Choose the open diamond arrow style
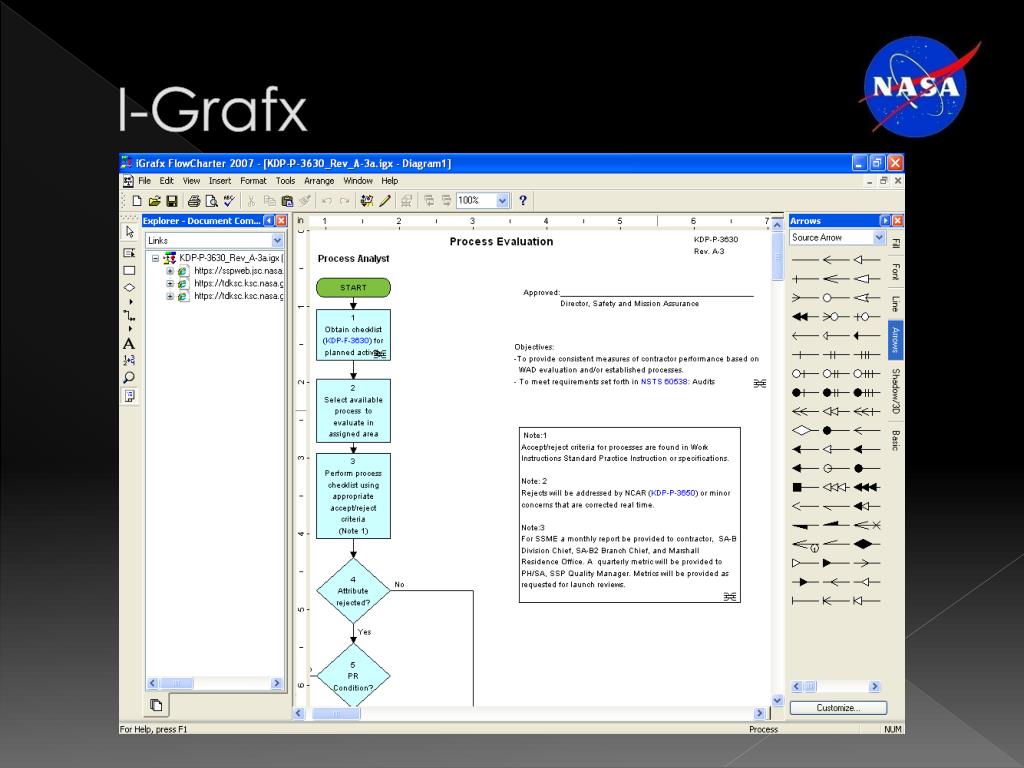Screen dimensions: 1024x768 tap(805, 430)
